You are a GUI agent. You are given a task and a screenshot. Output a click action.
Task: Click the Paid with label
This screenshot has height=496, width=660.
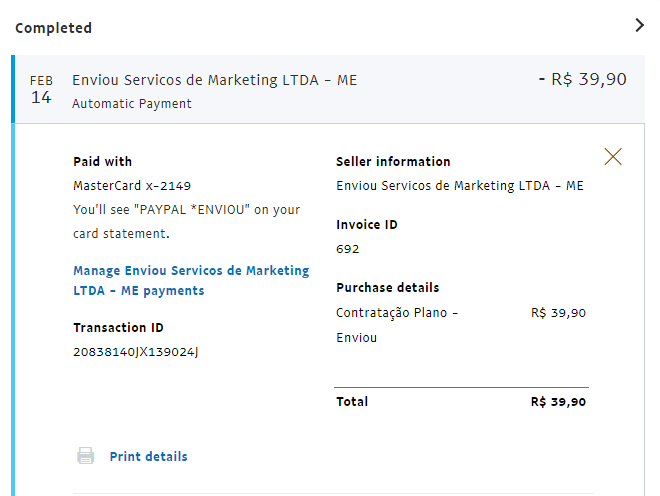pyautogui.click(x=102, y=161)
